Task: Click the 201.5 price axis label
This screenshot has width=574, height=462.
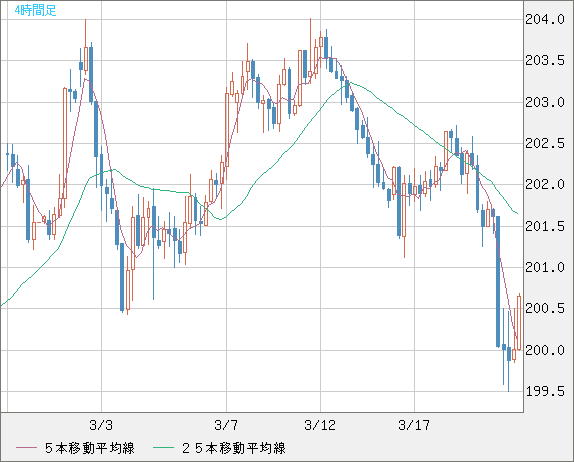Action: [545, 226]
